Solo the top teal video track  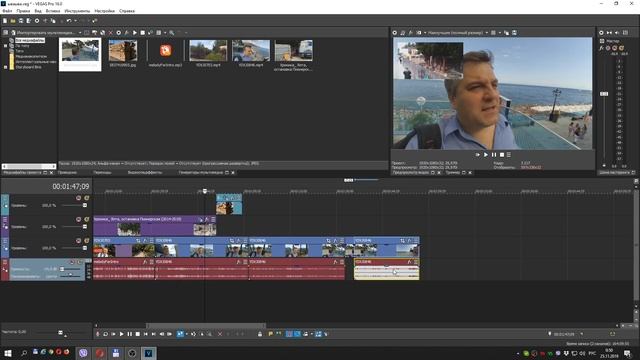[87, 198]
